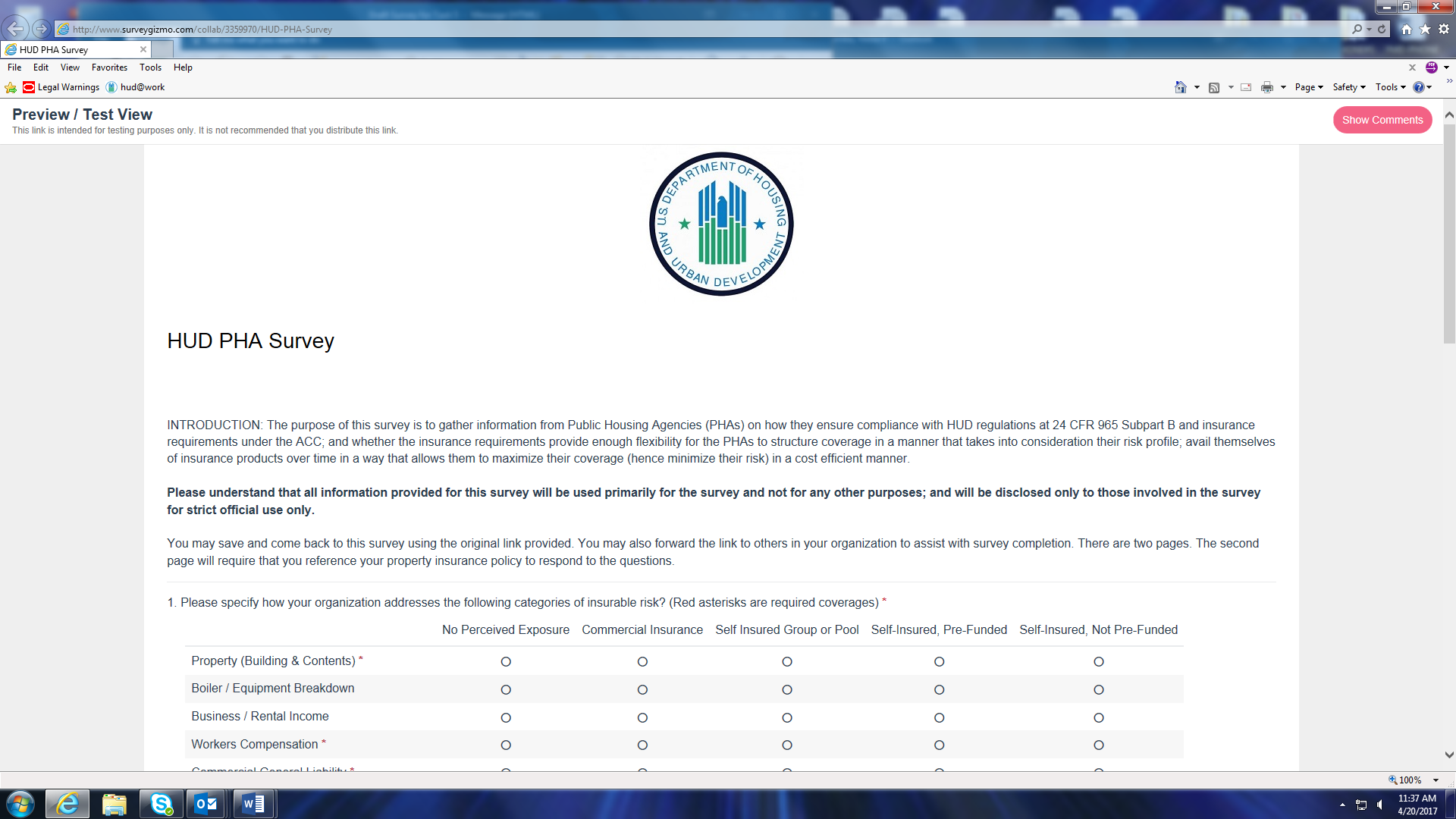Click the Read mail envelope icon
Screen dimensions: 1456x819
click(1246, 87)
